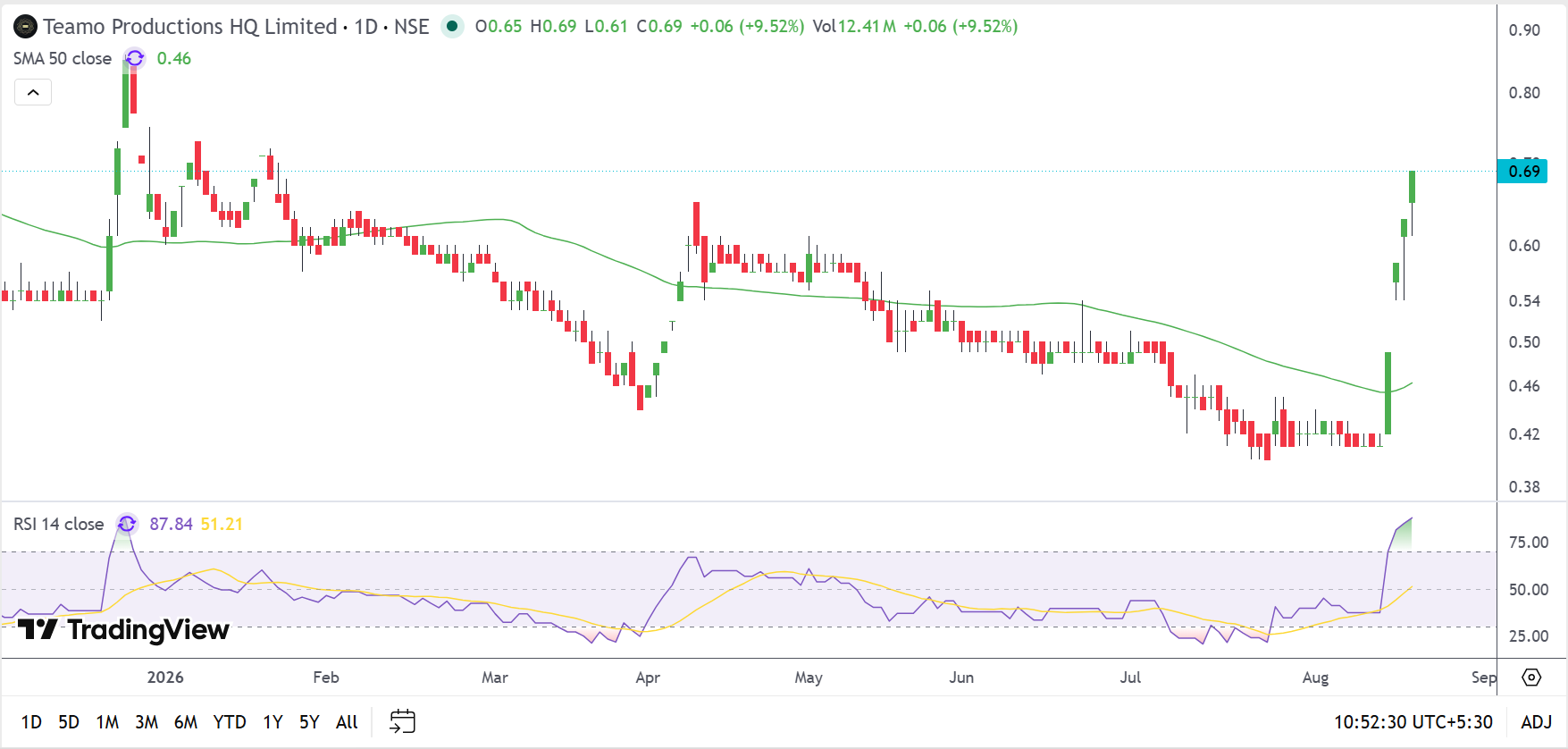Select the 1Y time range

point(273,722)
